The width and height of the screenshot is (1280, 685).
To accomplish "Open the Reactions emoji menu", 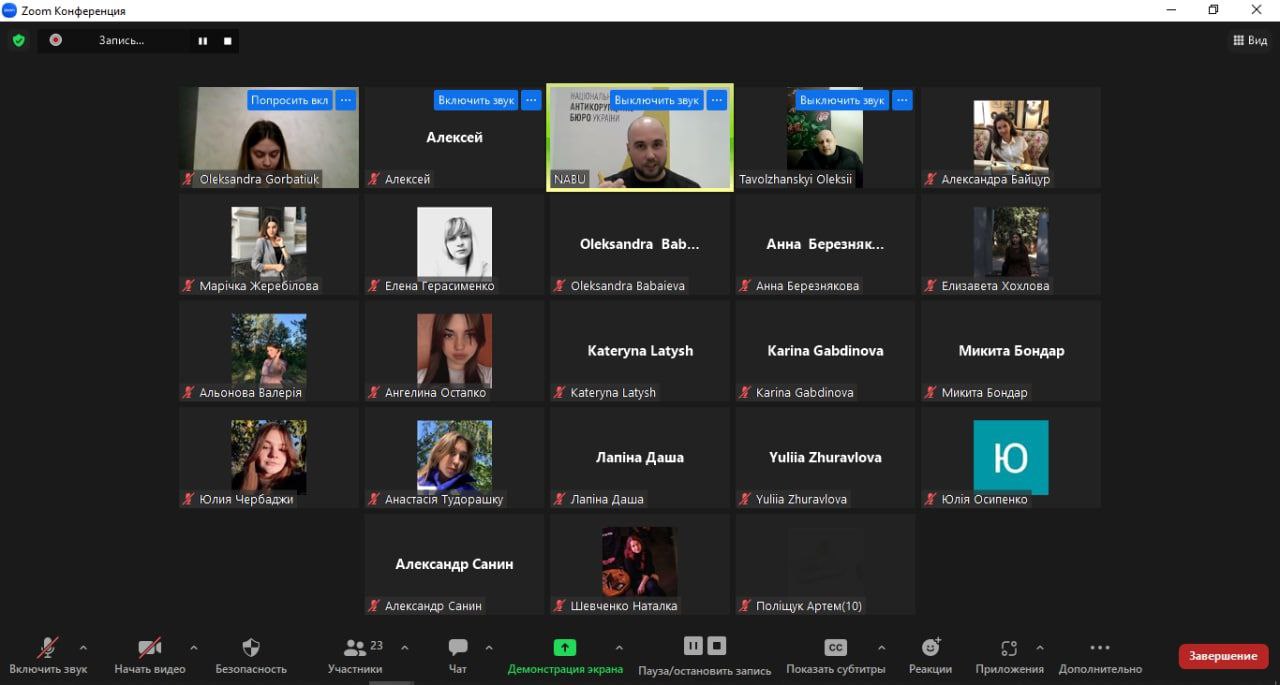I will [930, 648].
